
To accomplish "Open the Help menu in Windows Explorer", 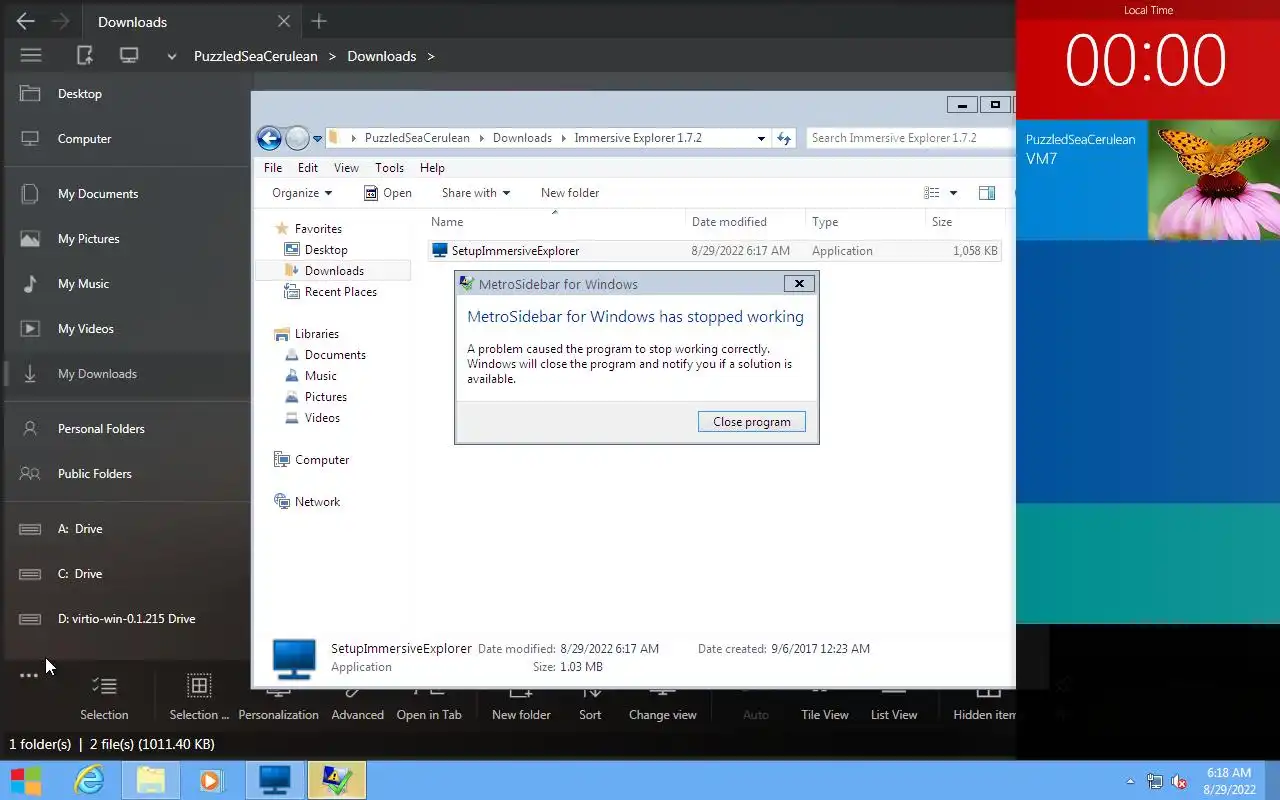I will tap(432, 168).
